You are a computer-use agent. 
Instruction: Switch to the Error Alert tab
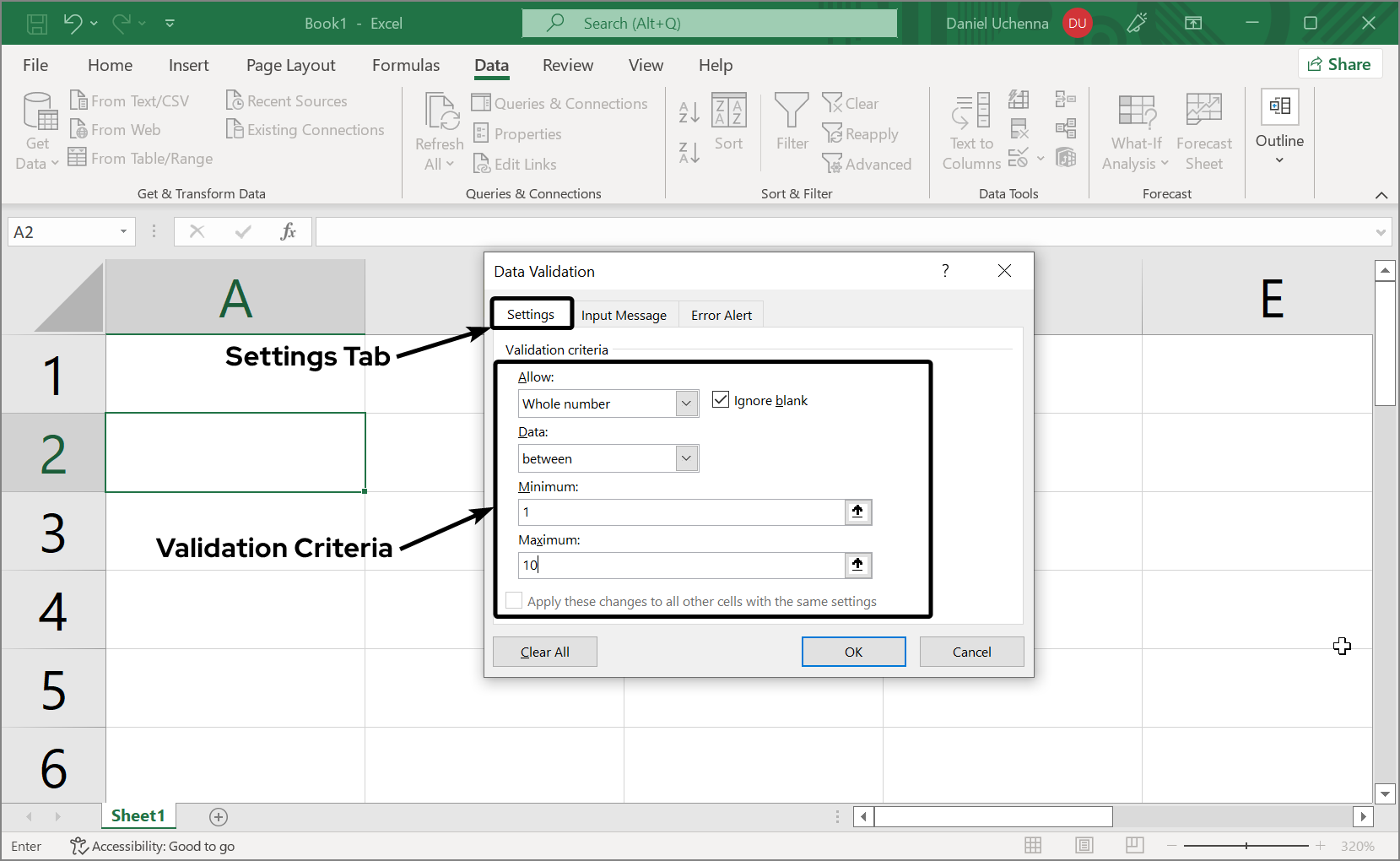coord(721,314)
